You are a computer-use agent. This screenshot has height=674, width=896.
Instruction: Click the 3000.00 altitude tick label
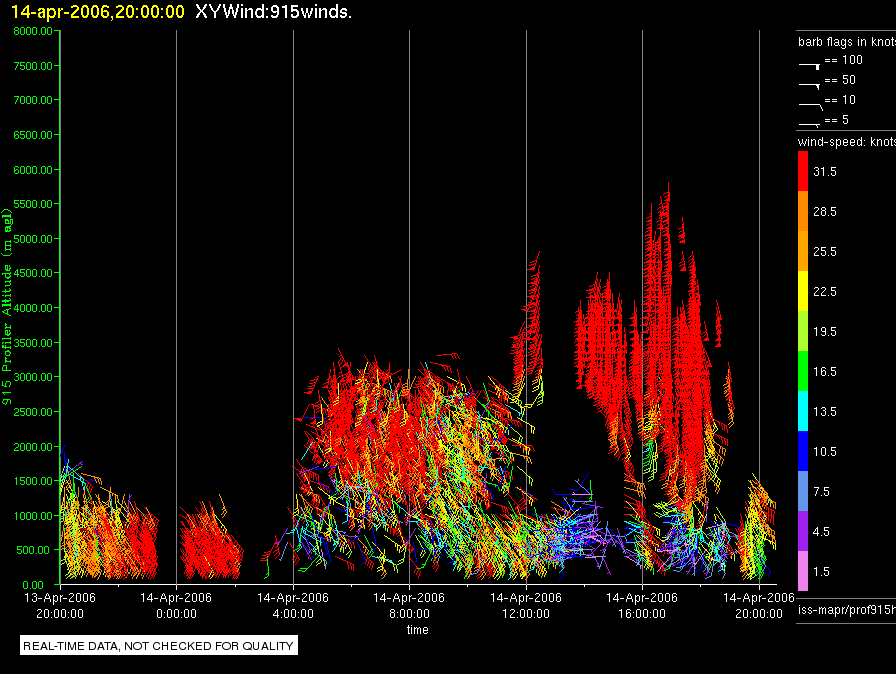coord(33,377)
